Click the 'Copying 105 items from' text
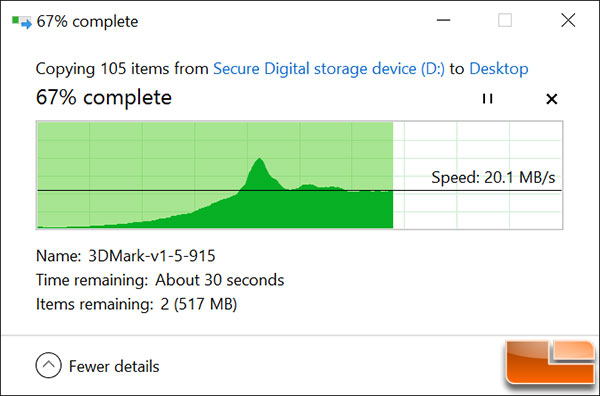The width and height of the screenshot is (600, 396). tap(122, 69)
